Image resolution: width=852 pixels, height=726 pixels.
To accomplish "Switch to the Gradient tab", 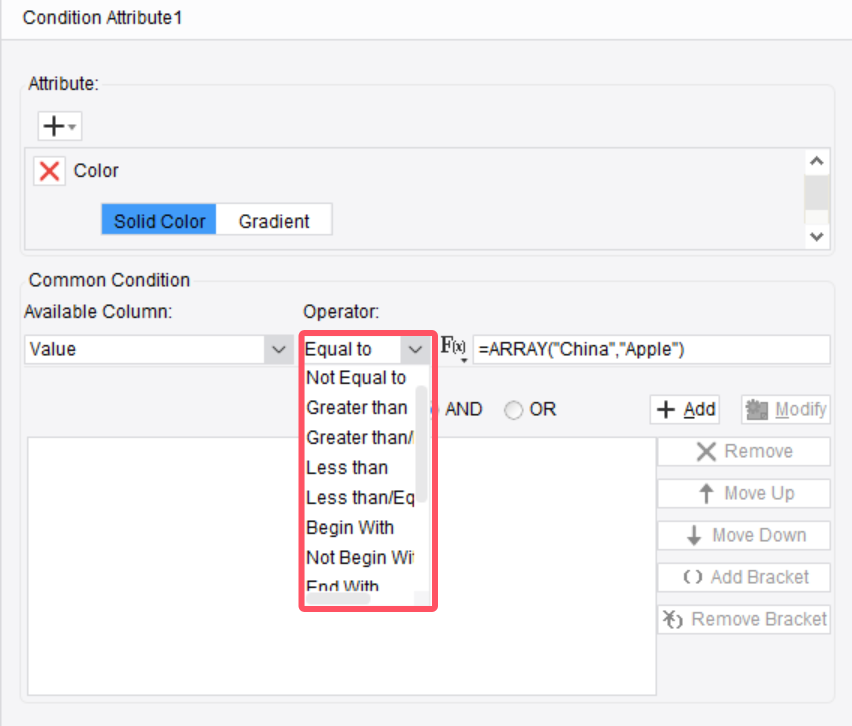I will coord(274,221).
